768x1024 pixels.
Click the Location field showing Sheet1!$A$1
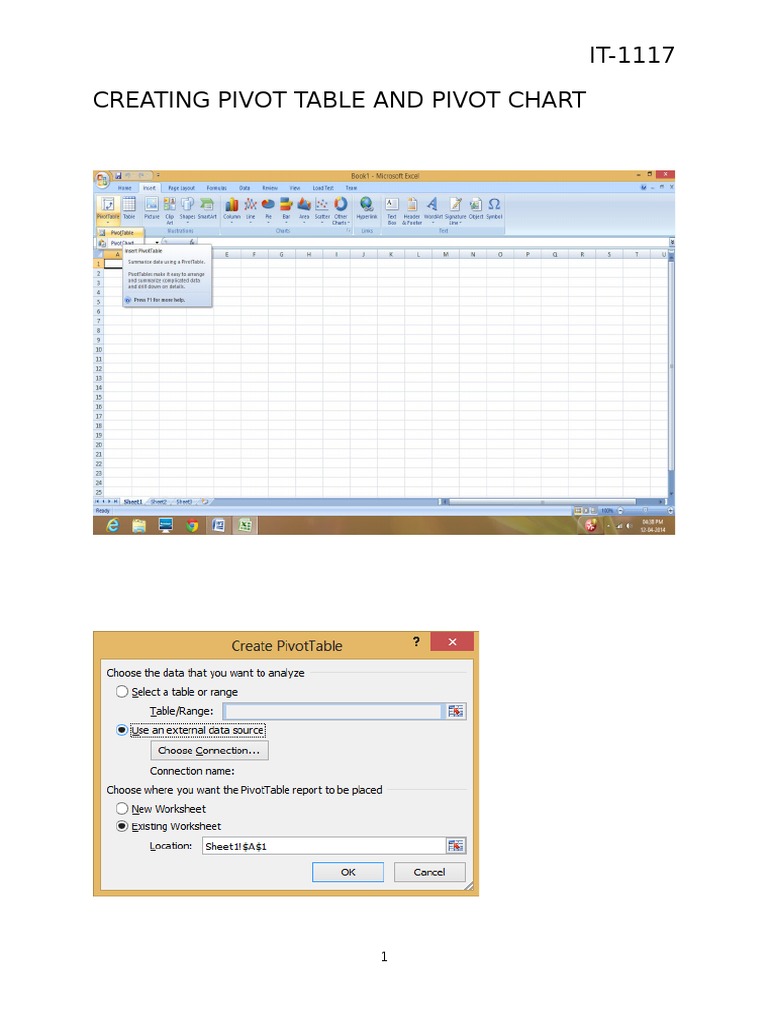pyautogui.click(x=324, y=846)
